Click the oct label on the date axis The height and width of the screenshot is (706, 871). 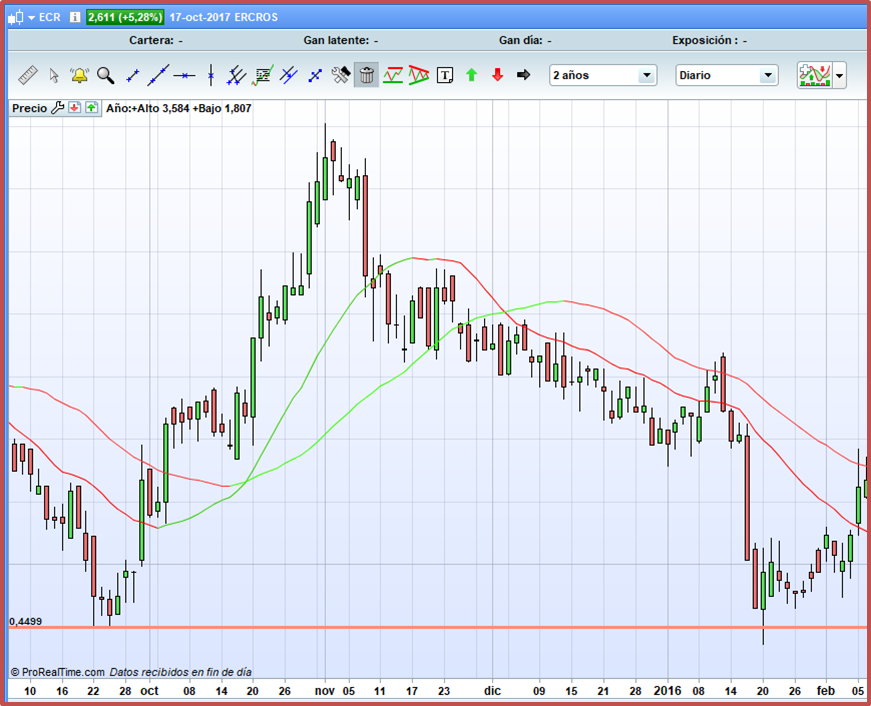(149, 691)
